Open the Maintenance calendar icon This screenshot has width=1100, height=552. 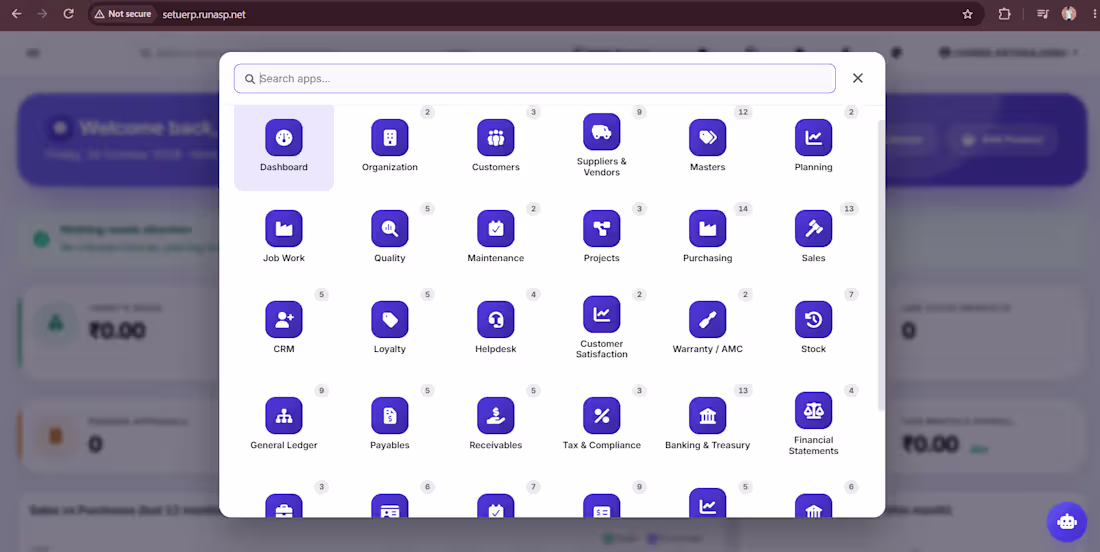coord(495,229)
